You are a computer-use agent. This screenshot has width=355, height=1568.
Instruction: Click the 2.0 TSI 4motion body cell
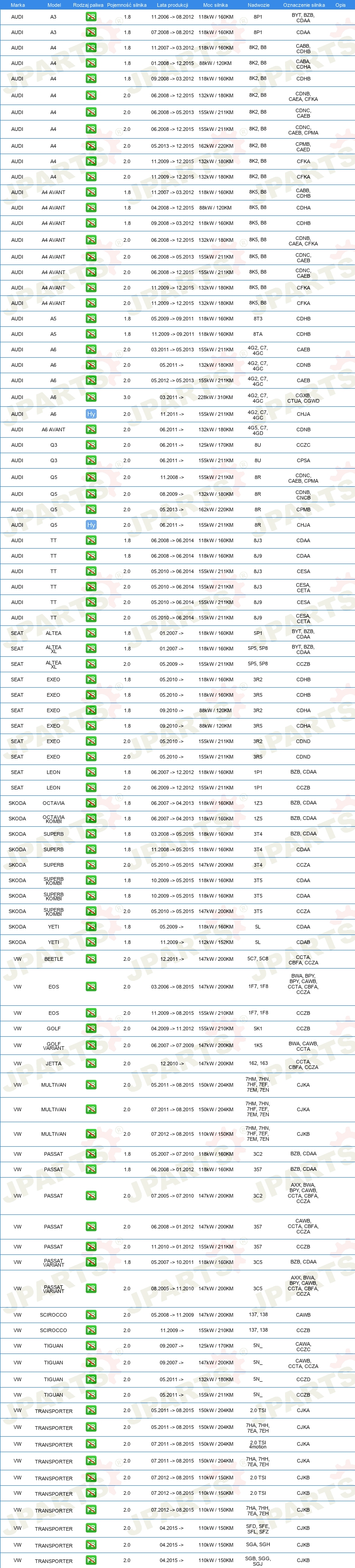click(258, 1444)
